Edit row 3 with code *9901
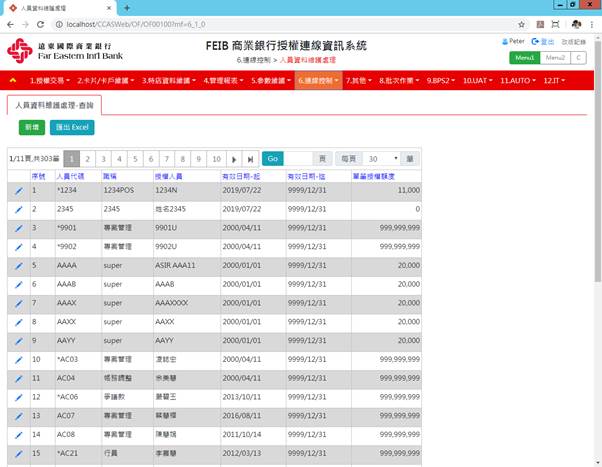The height and width of the screenshot is (467, 602). coord(18,229)
